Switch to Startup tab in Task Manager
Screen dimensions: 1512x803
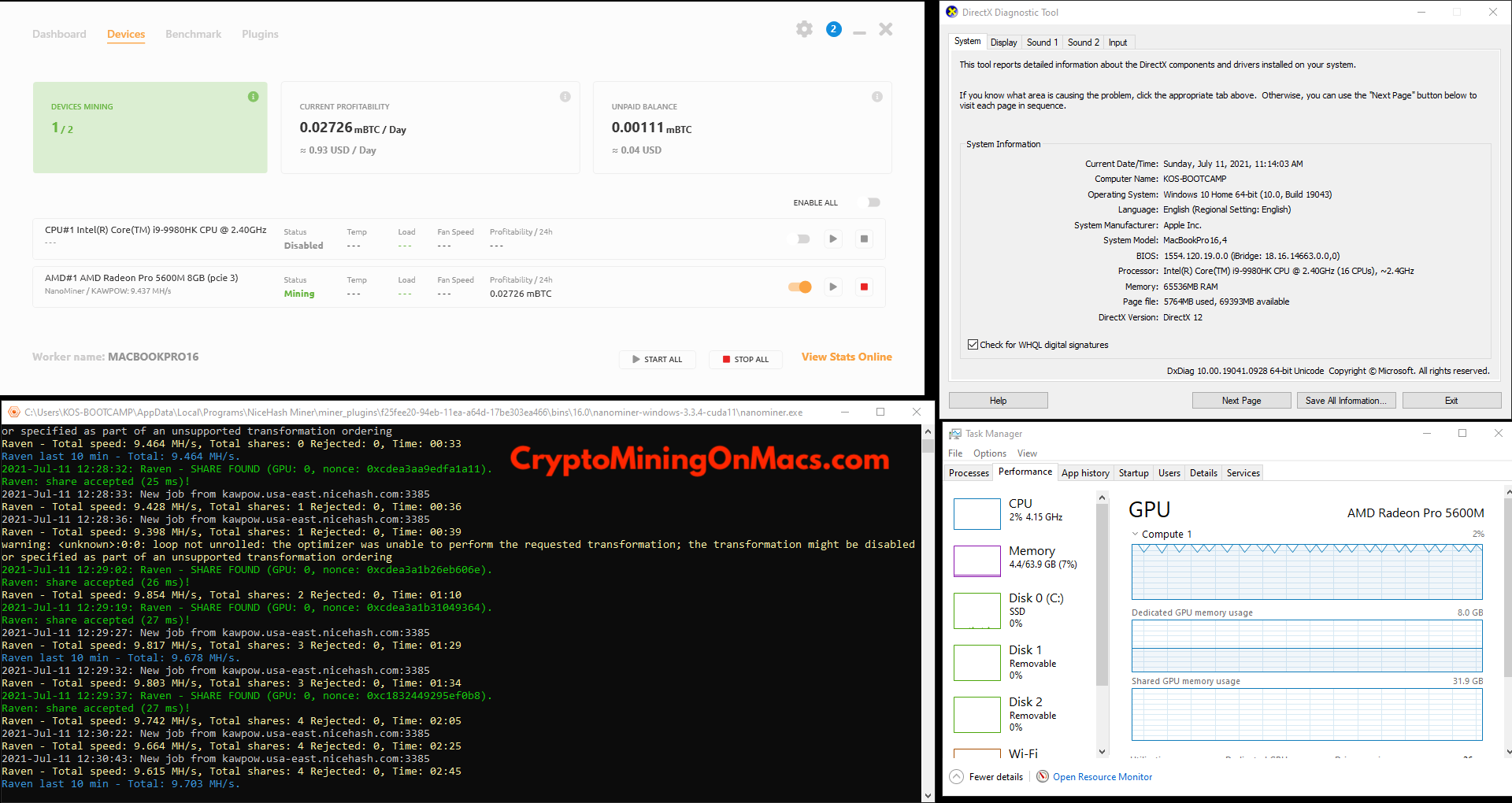tap(1133, 473)
